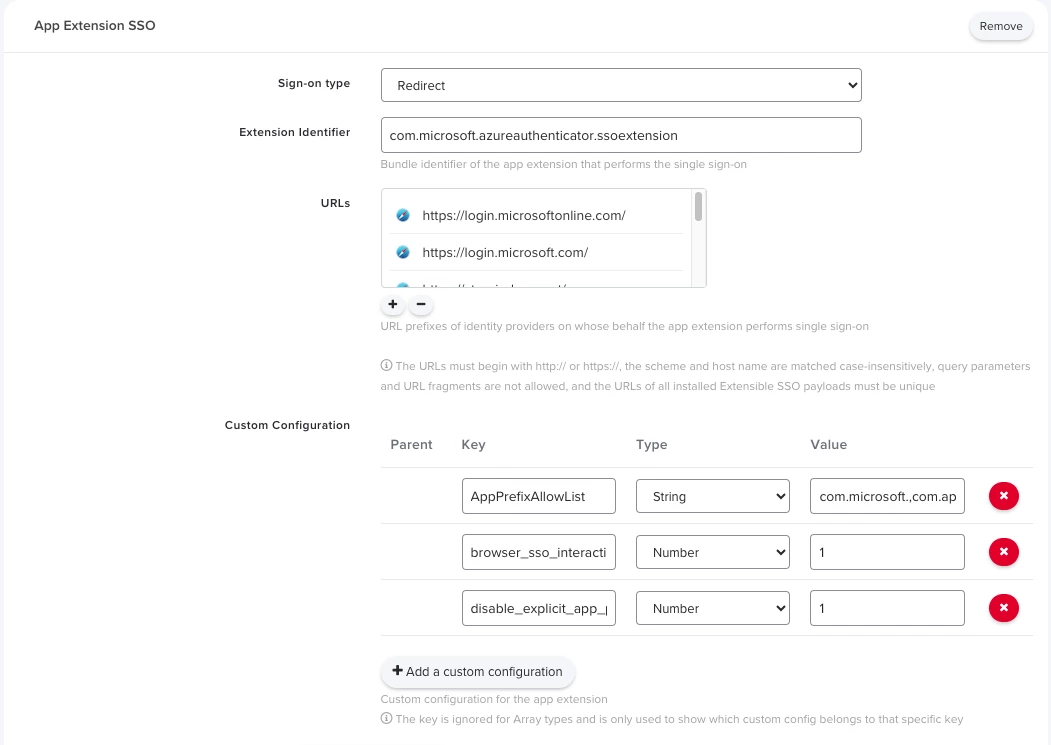This screenshot has width=1051, height=745.
Task: Open Type dropdown for AppPrefixAllowList
Action: tap(713, 496)
